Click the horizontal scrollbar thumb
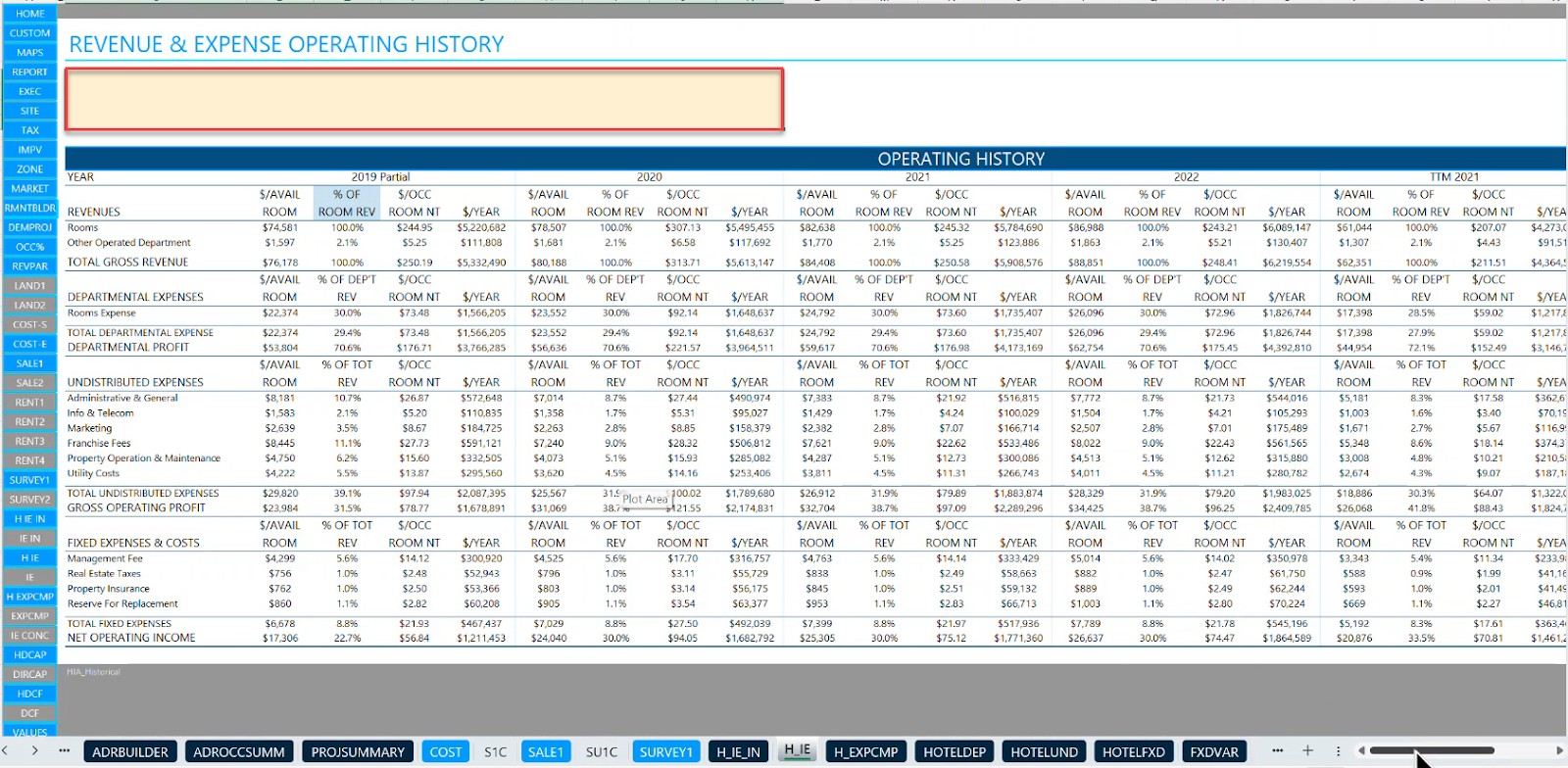The image size is (1568, 768). click(1432, 750)
